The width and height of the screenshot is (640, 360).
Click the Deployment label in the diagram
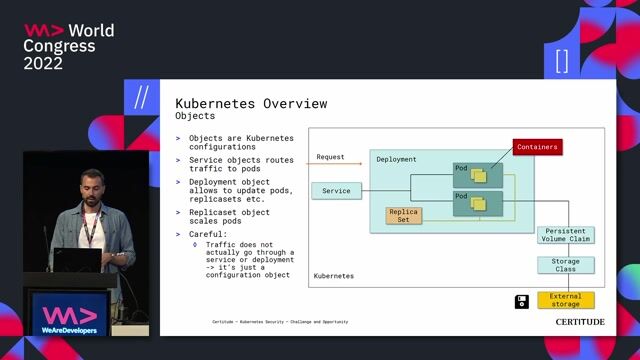coord(396,159)
